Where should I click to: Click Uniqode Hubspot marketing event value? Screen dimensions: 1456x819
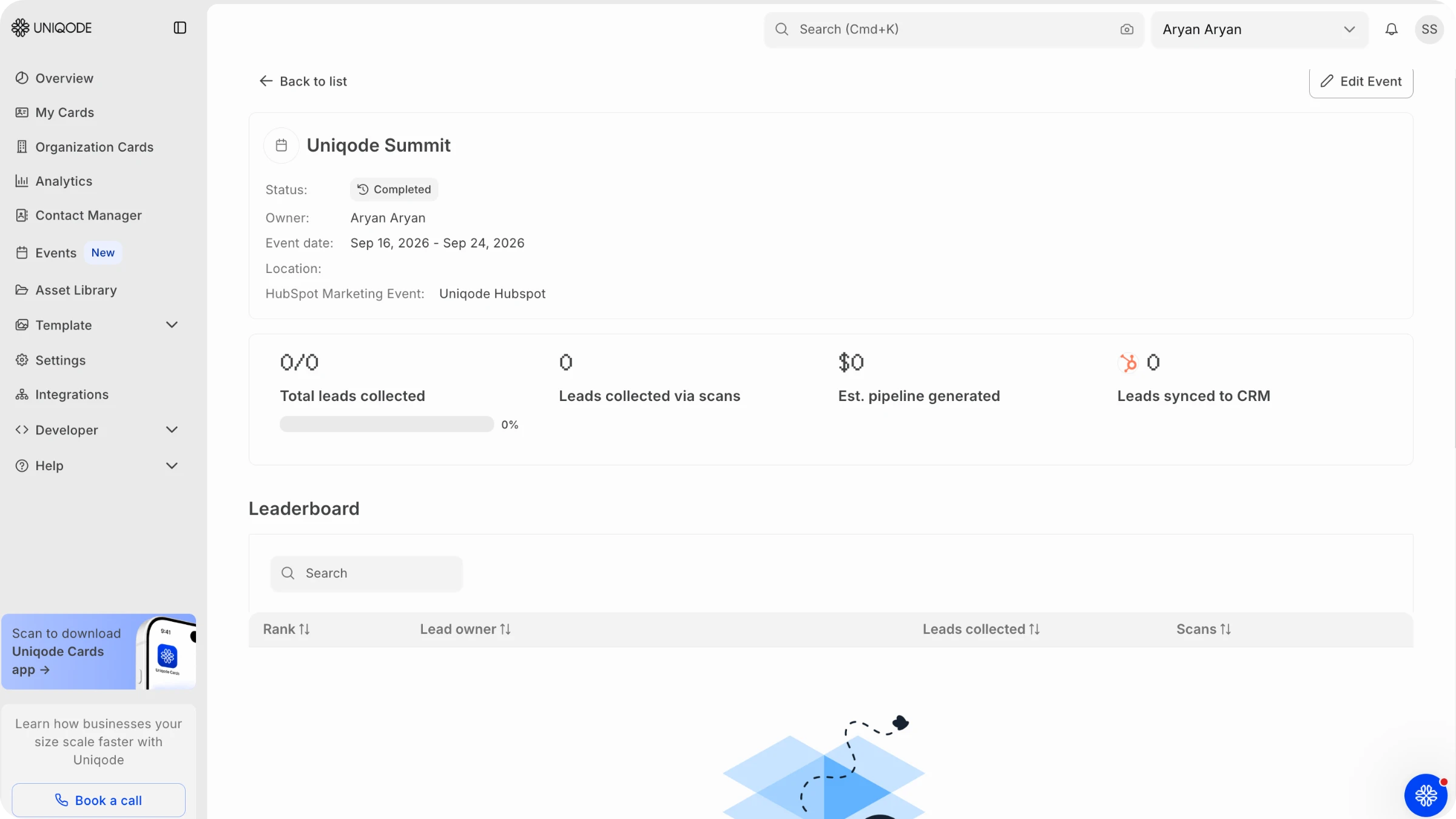(492, 294)
